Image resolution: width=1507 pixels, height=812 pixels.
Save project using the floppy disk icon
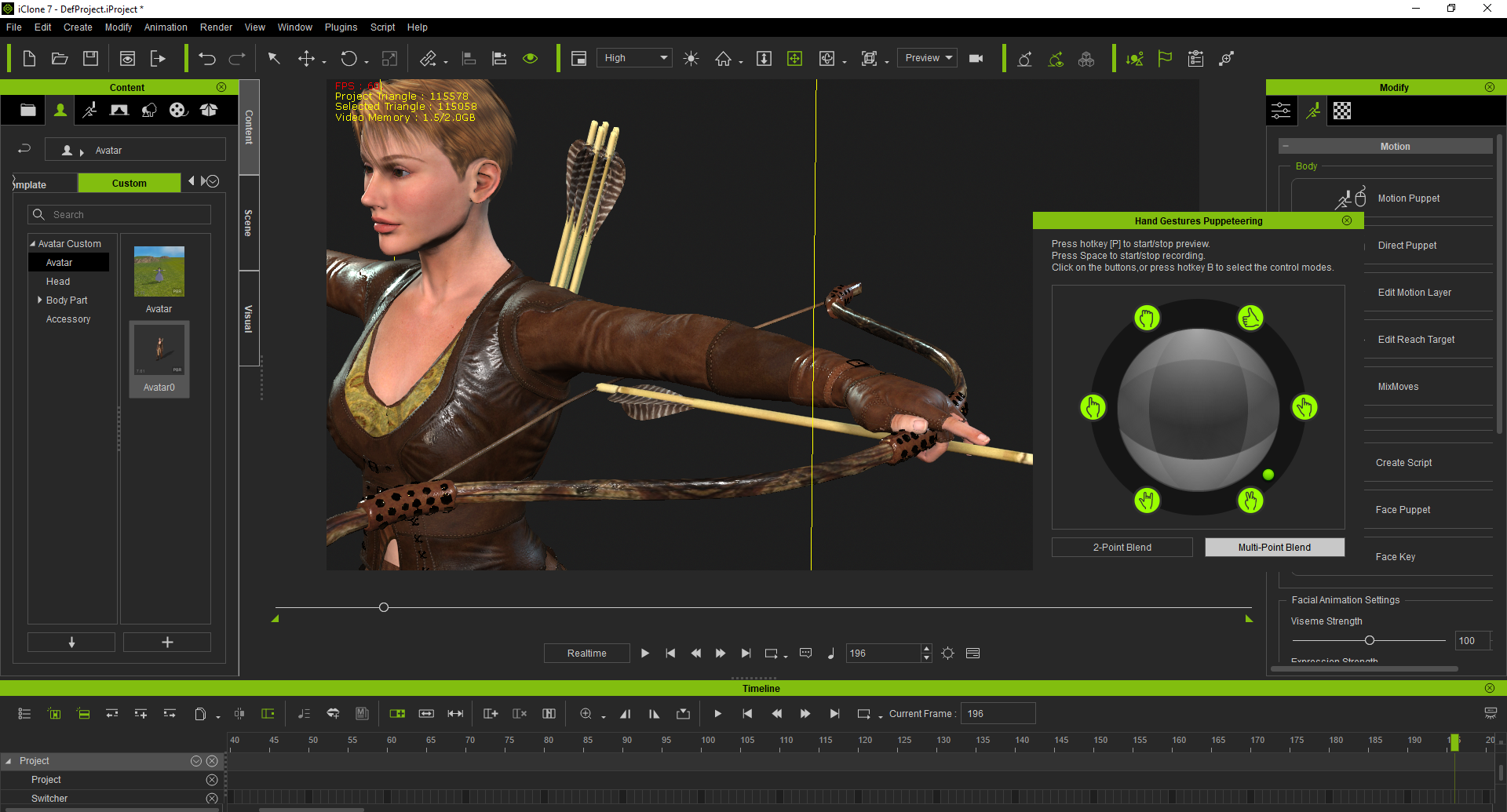click(x=90, y=58)
